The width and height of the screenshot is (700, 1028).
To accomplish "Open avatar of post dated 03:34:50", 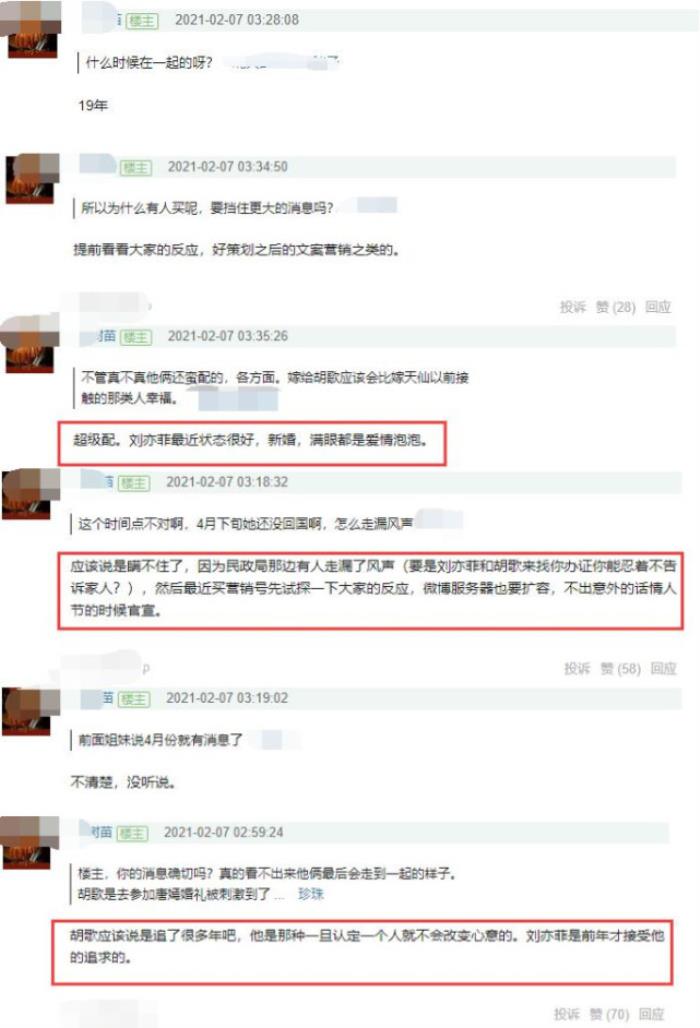I will [31, 178].
